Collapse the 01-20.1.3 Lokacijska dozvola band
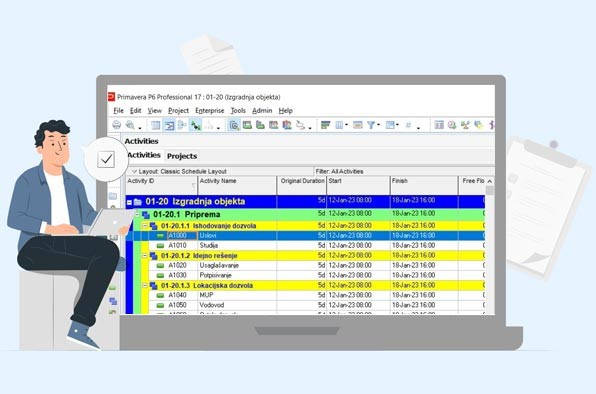This screenshot has height=394, width=596. click(145, 285)
